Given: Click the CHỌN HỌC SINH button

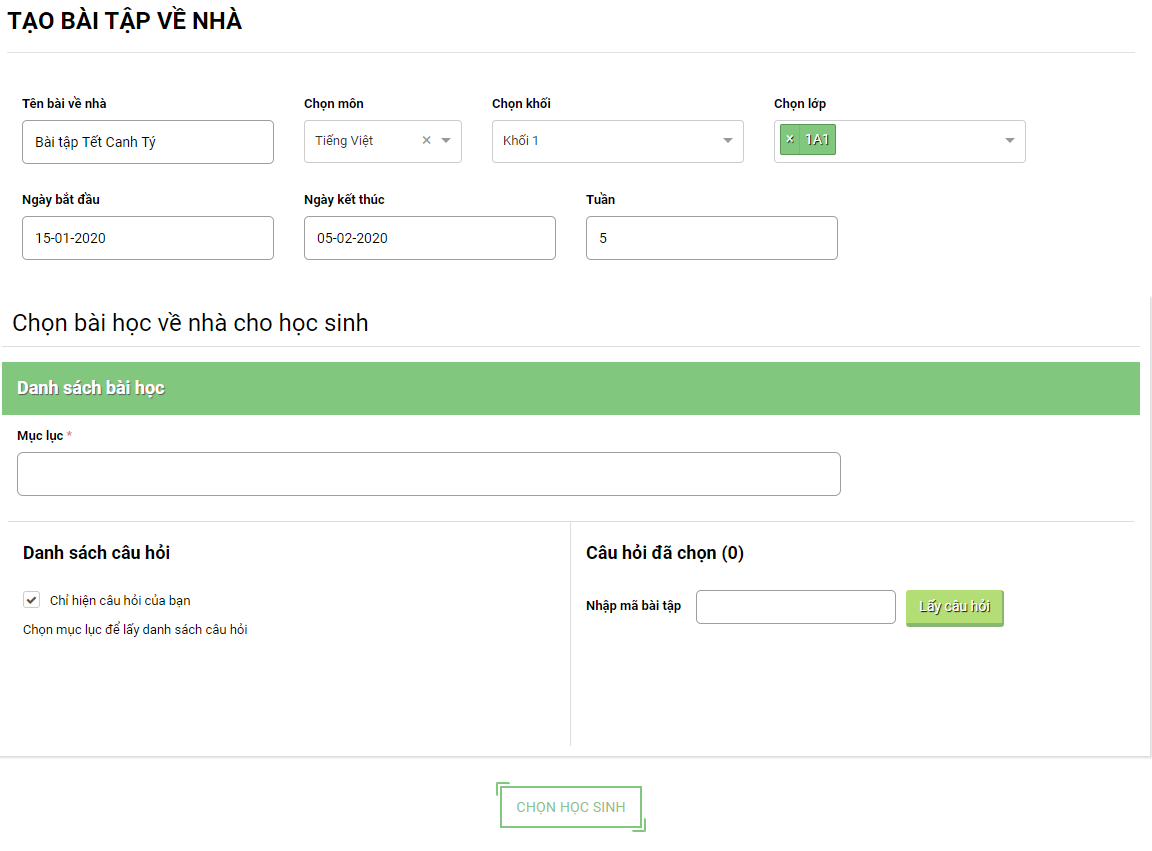Looking at the screenshot, I should click(x=571, y=807).
